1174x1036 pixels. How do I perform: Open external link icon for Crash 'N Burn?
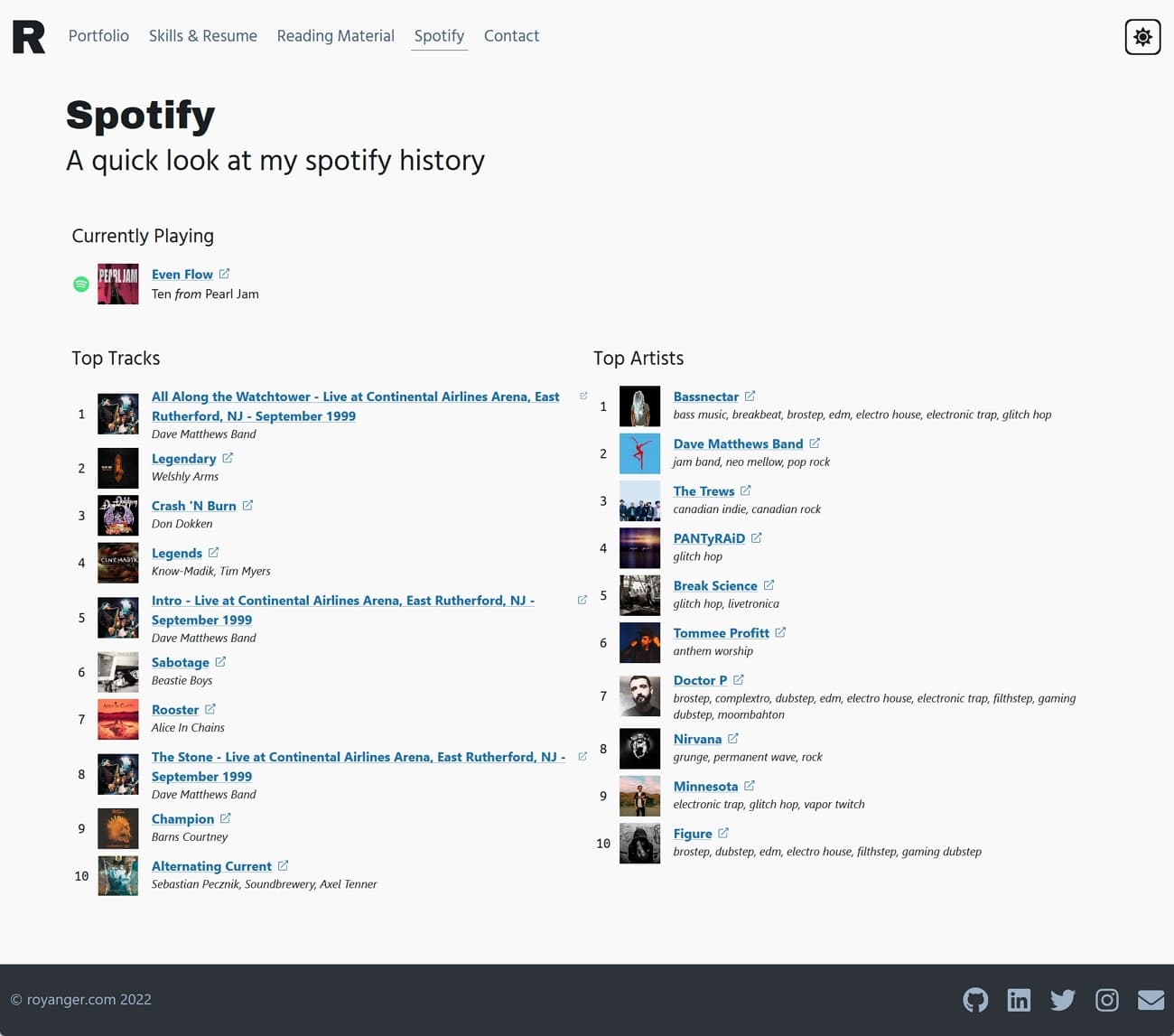point(247,505)
